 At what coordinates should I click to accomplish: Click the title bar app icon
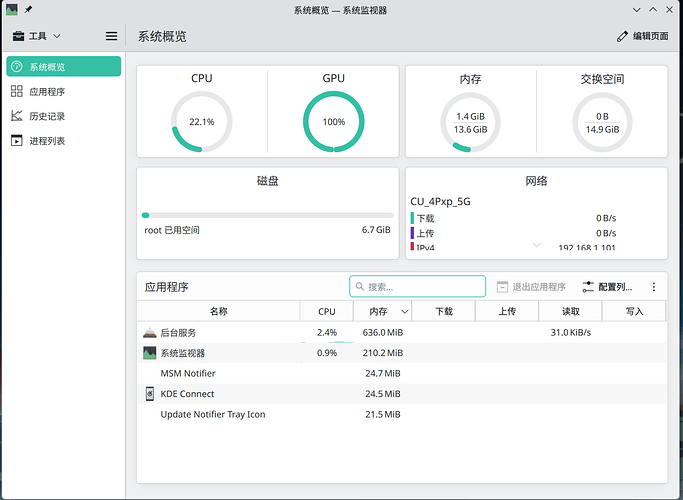point(11,9)
